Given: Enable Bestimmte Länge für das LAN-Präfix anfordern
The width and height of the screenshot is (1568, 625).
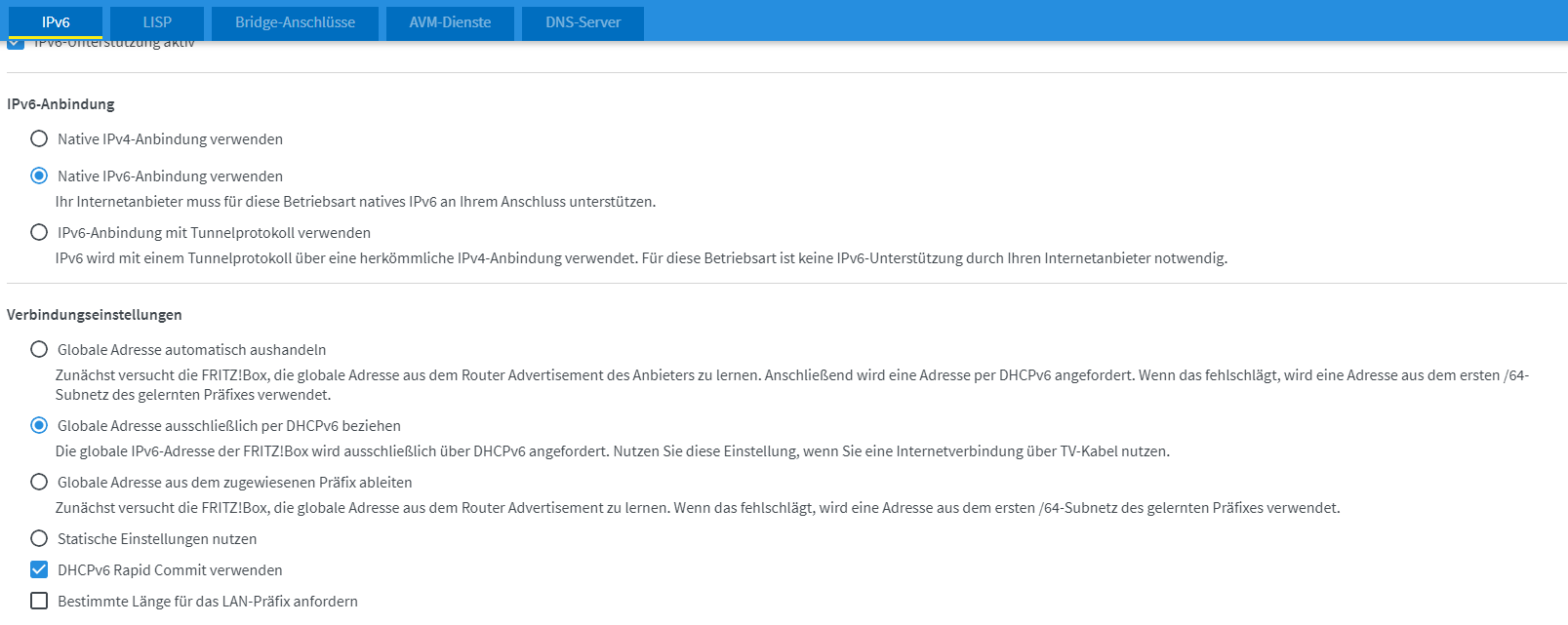Looking at the screenshot, I should click(x=39, y=601).
